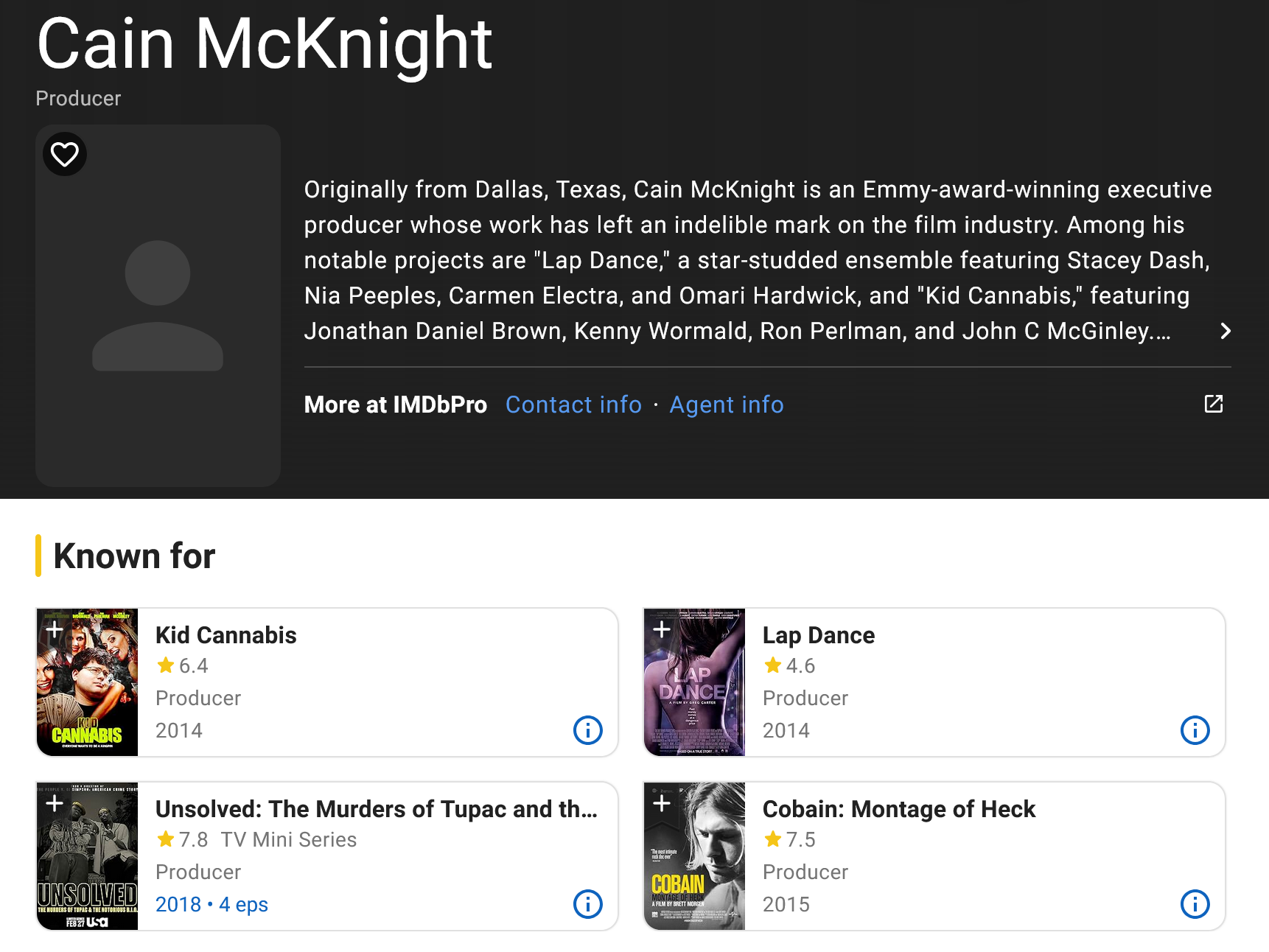1269x952 pixels.
Task: Open the IMDbPro external link icon
Action: pos(1213,404)
